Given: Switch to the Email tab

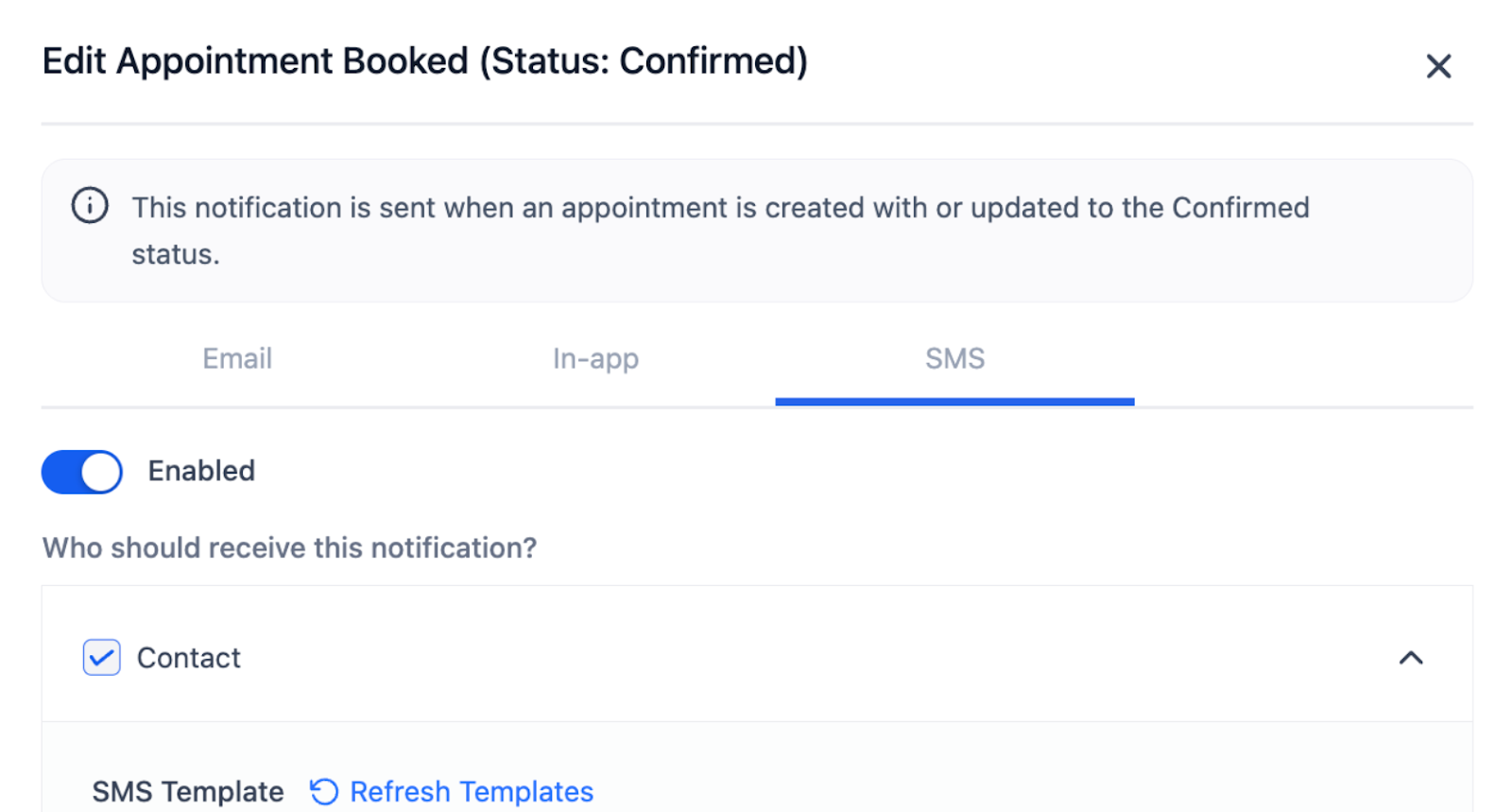Looking at the screenshot, I should 237,359.
